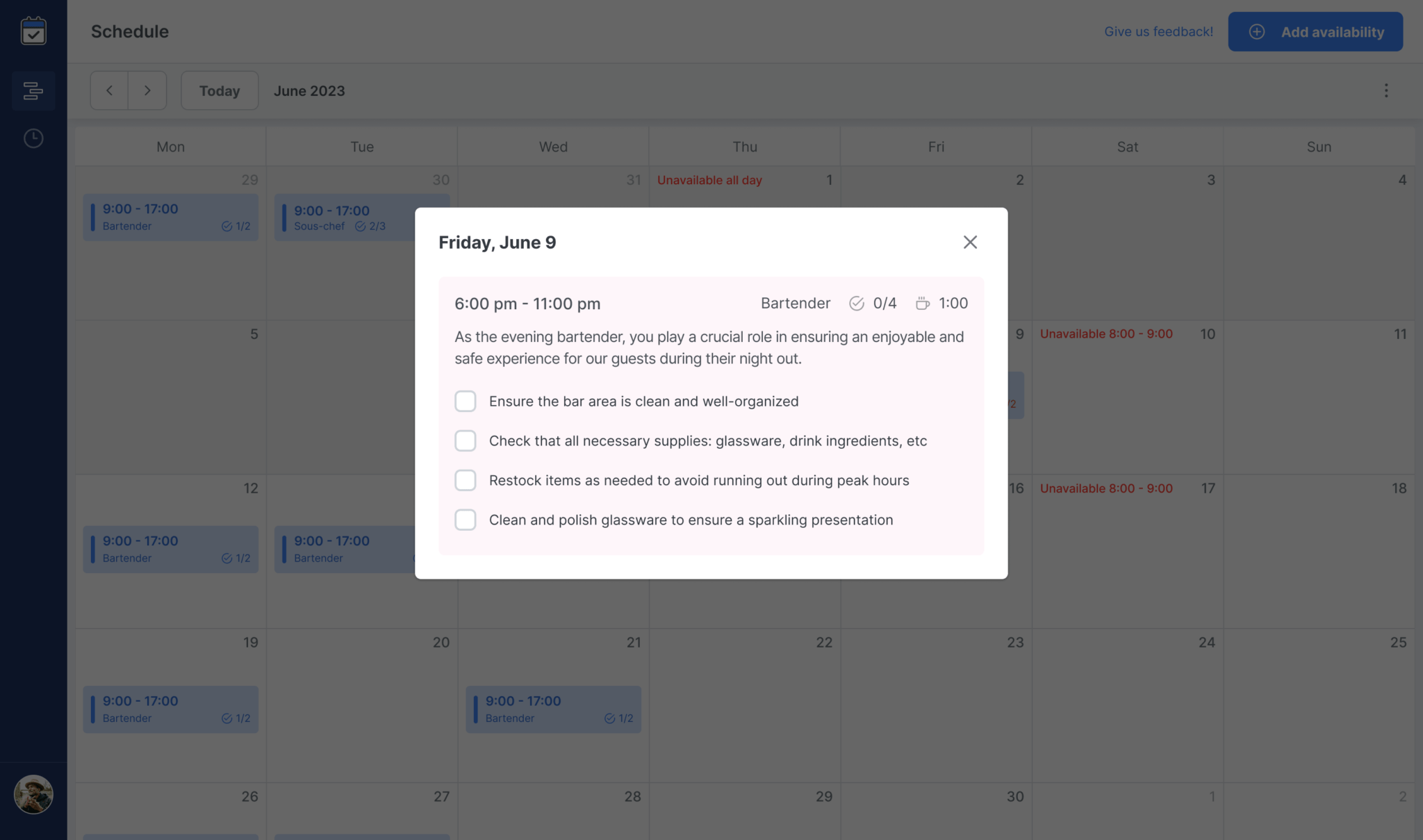
Task: Check 'Restock items as needed' checkbox
Action: tap(466, 480)
